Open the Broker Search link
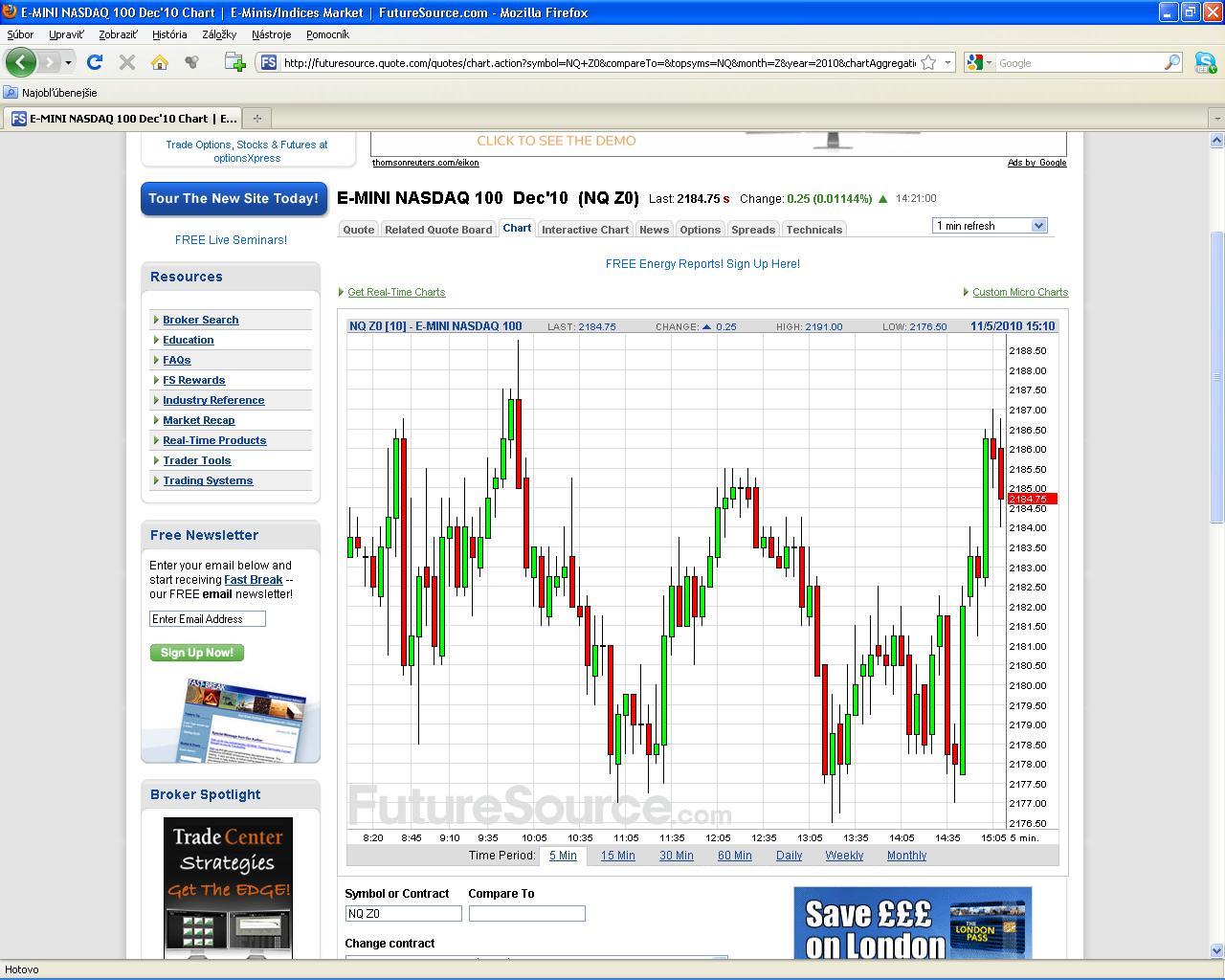 (201, 320)
